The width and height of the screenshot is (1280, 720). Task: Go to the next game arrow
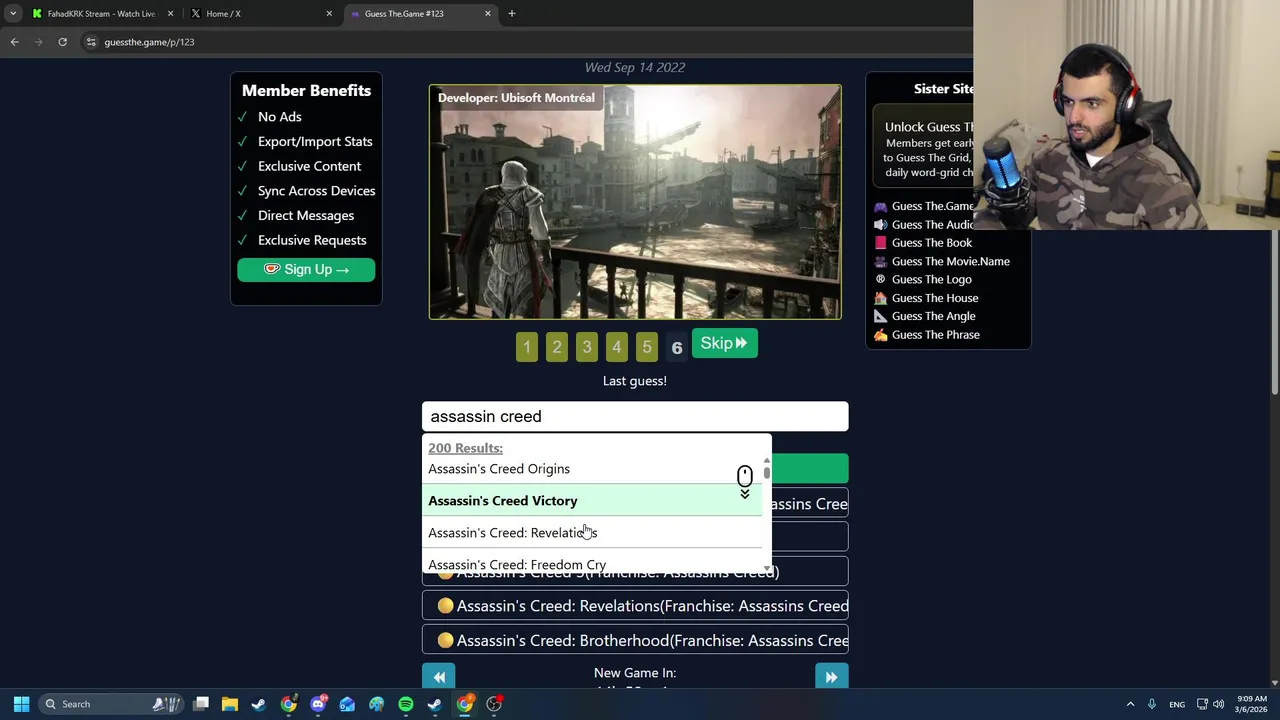831,677
